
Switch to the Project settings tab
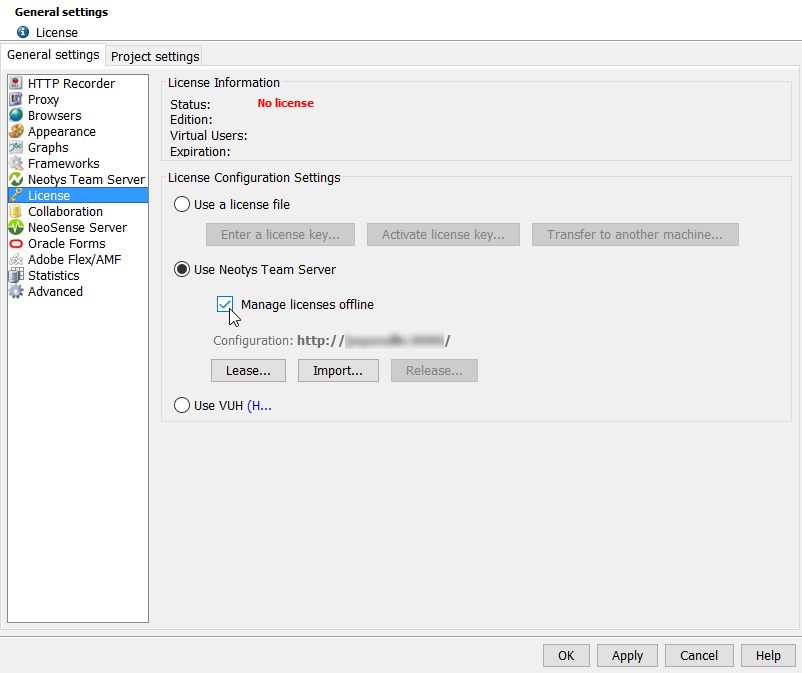(x=155, y=56)
